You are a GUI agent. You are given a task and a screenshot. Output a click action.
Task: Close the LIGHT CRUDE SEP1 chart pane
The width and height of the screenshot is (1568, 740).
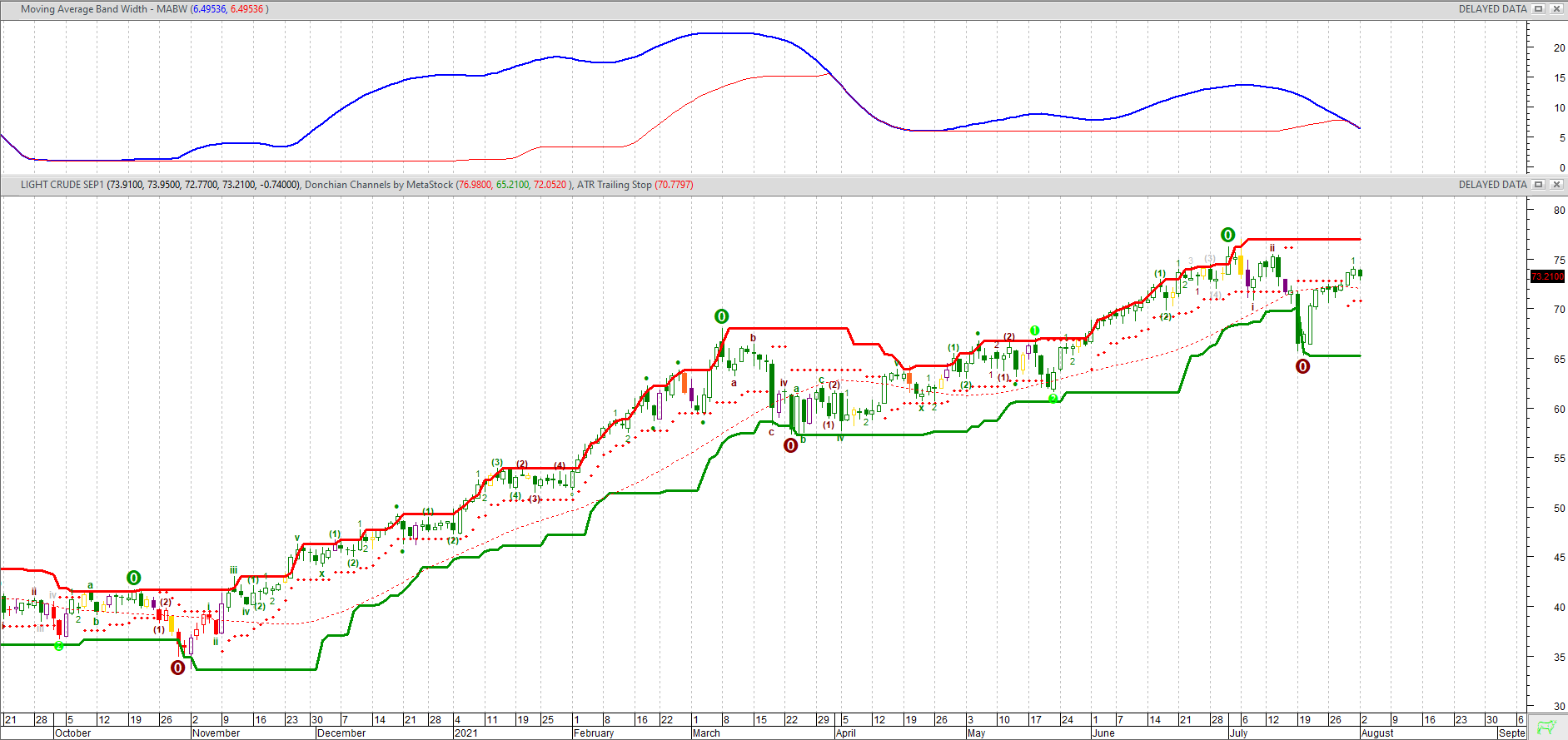click(1556, 185)
